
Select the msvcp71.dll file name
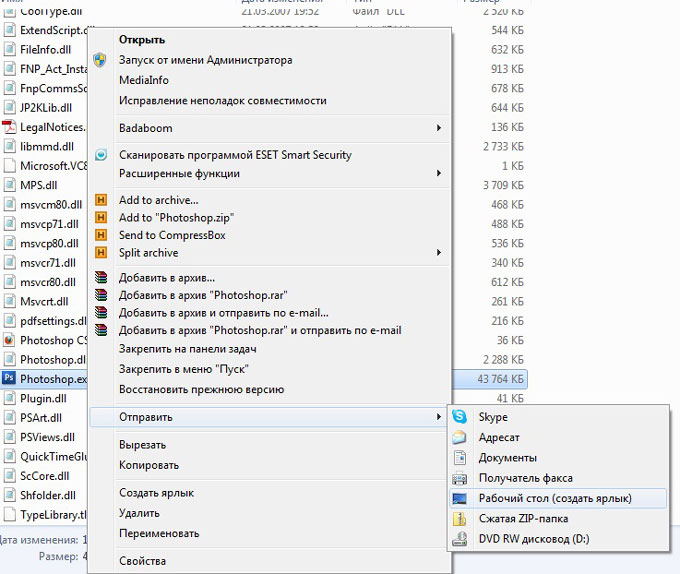point(49,224)
